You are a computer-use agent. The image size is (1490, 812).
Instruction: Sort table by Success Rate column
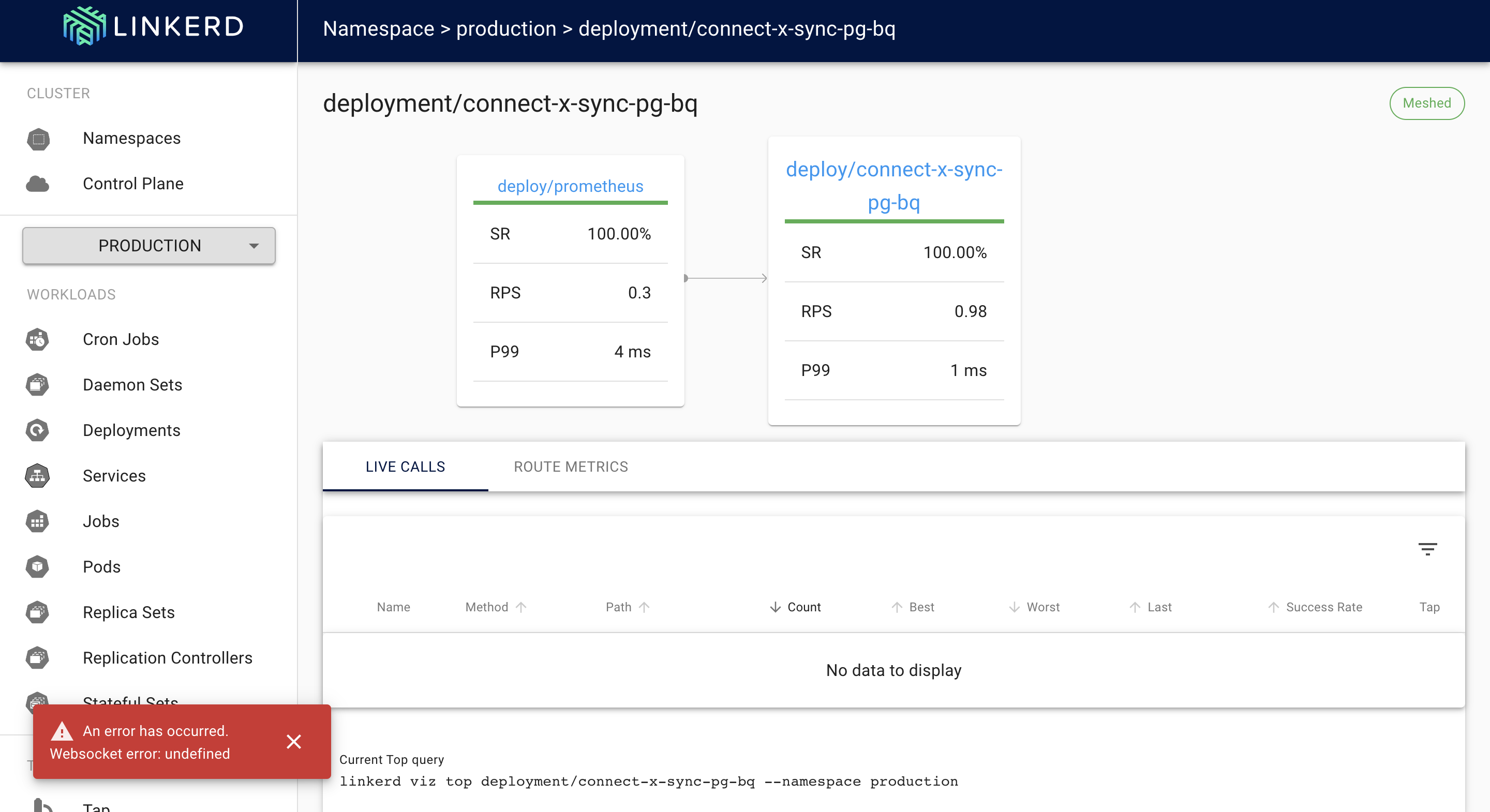pyautogui.click(x=1315, y=607)
